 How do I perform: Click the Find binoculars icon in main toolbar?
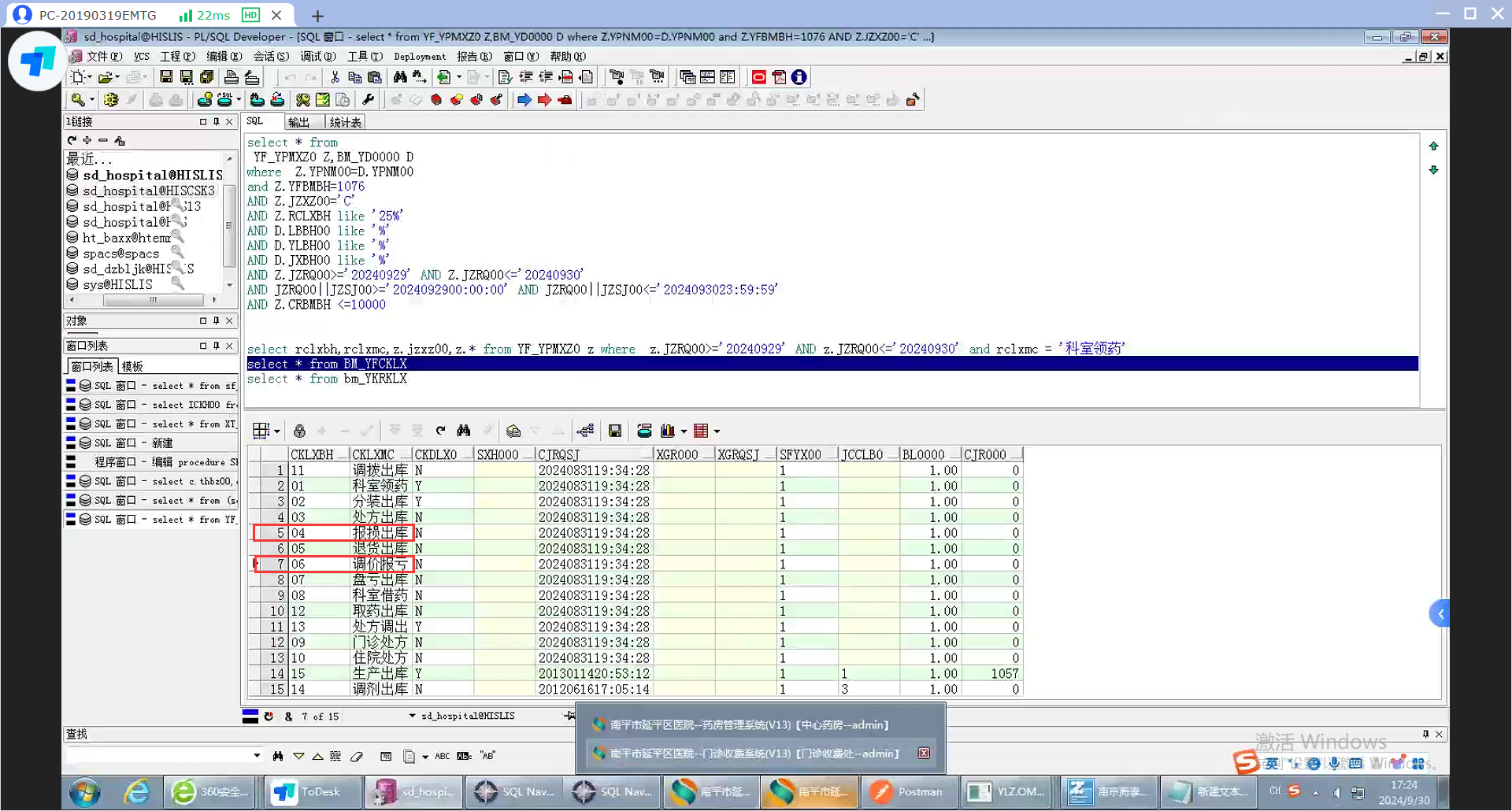(x=400, y=77)
